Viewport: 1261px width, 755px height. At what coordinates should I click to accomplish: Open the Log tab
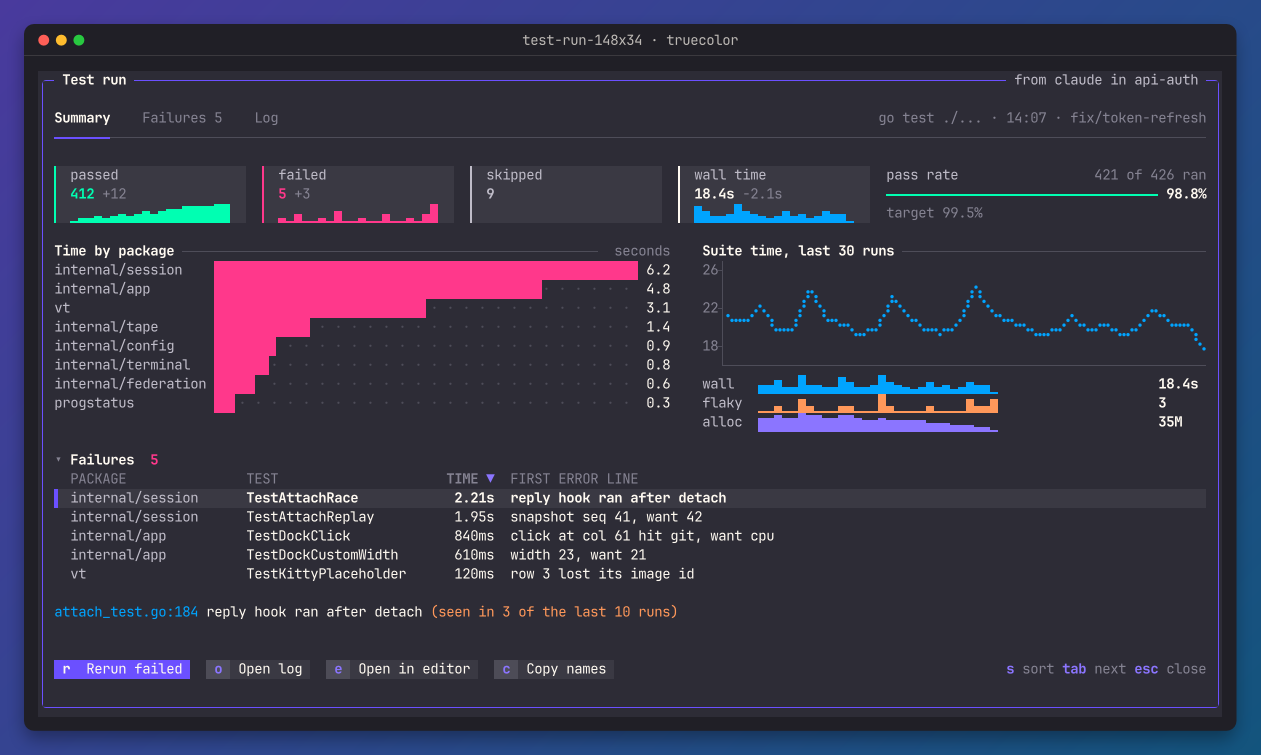(266, 118)
